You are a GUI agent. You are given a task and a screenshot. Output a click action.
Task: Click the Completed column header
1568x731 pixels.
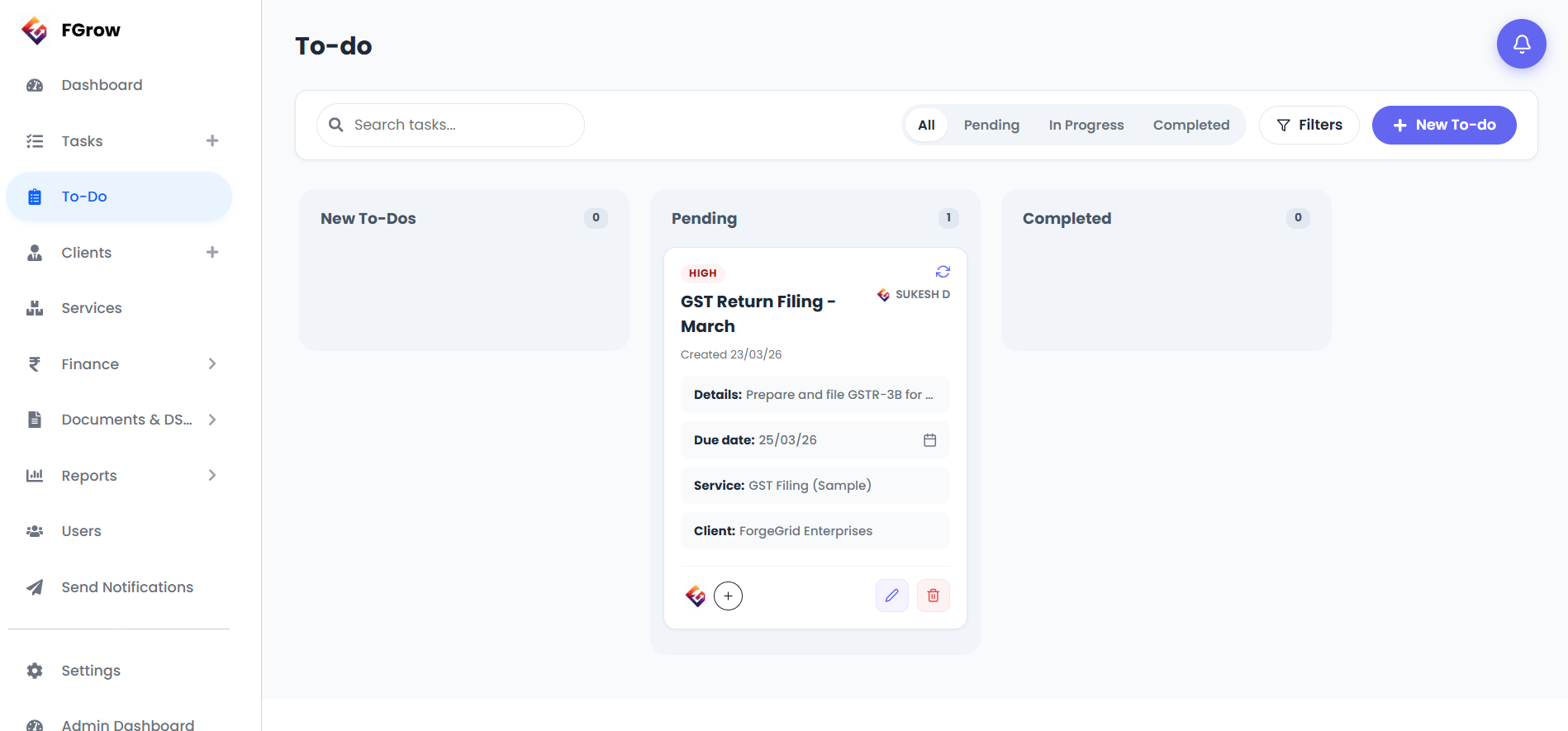[1067, 218]
